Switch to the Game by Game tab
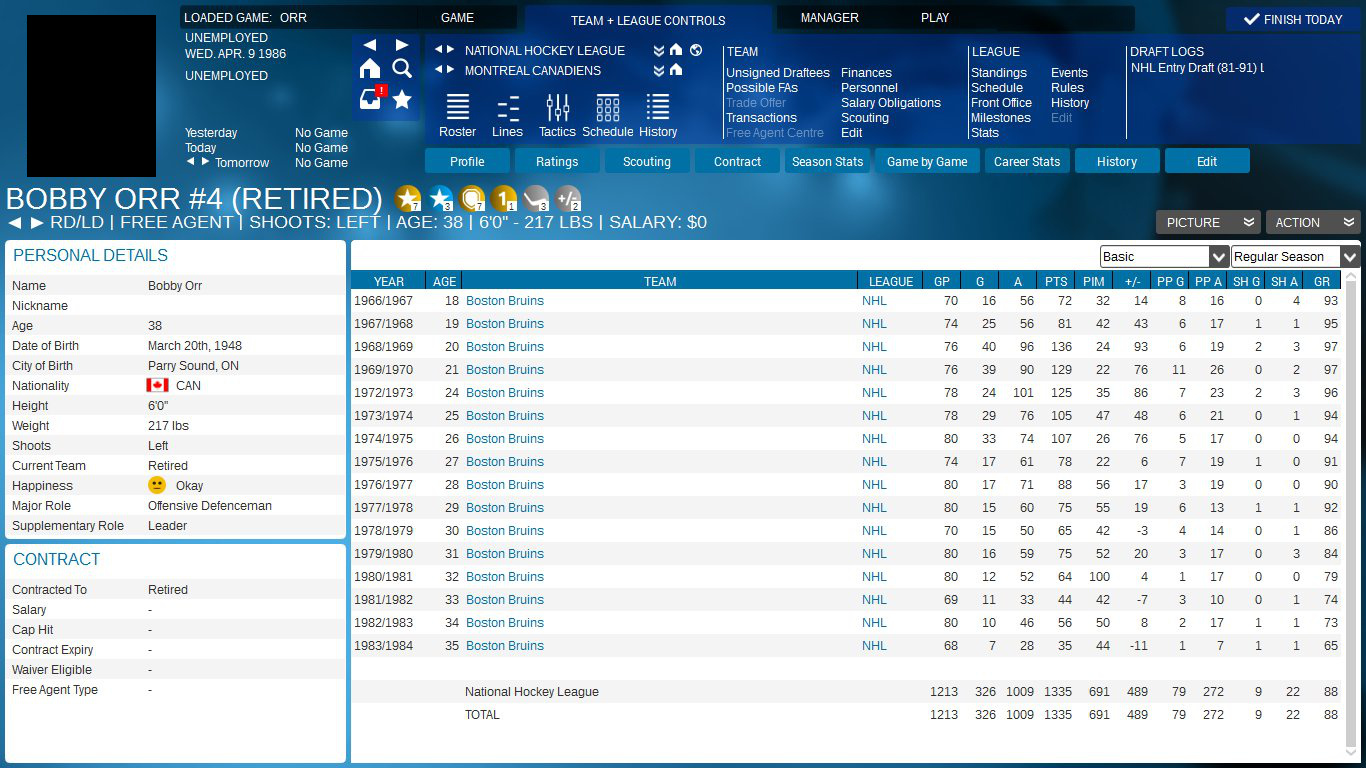This screenshot has height=768, width=1366. 927,161
